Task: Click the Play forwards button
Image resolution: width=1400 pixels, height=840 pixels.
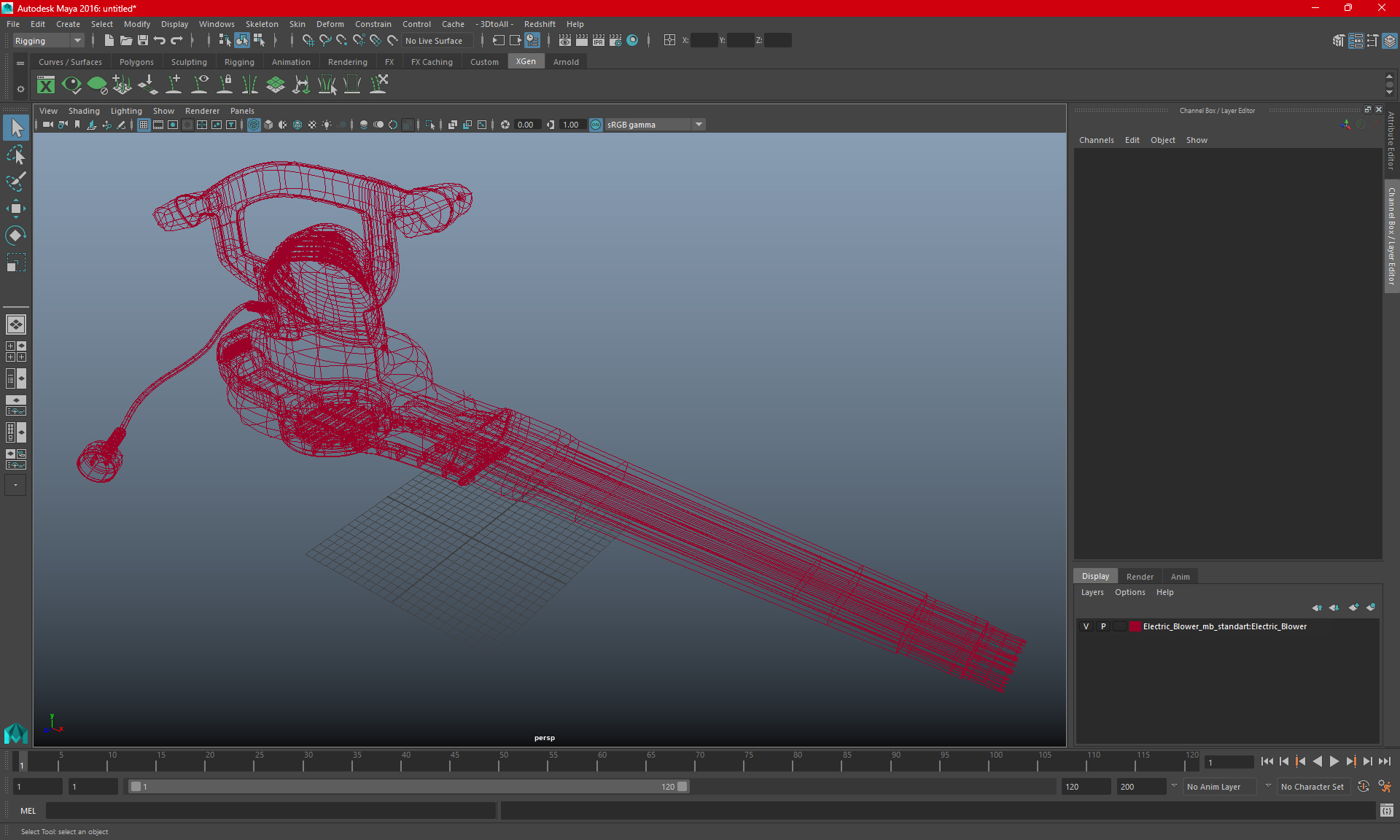Action: pyautogui.click(x=1334, y=761)
